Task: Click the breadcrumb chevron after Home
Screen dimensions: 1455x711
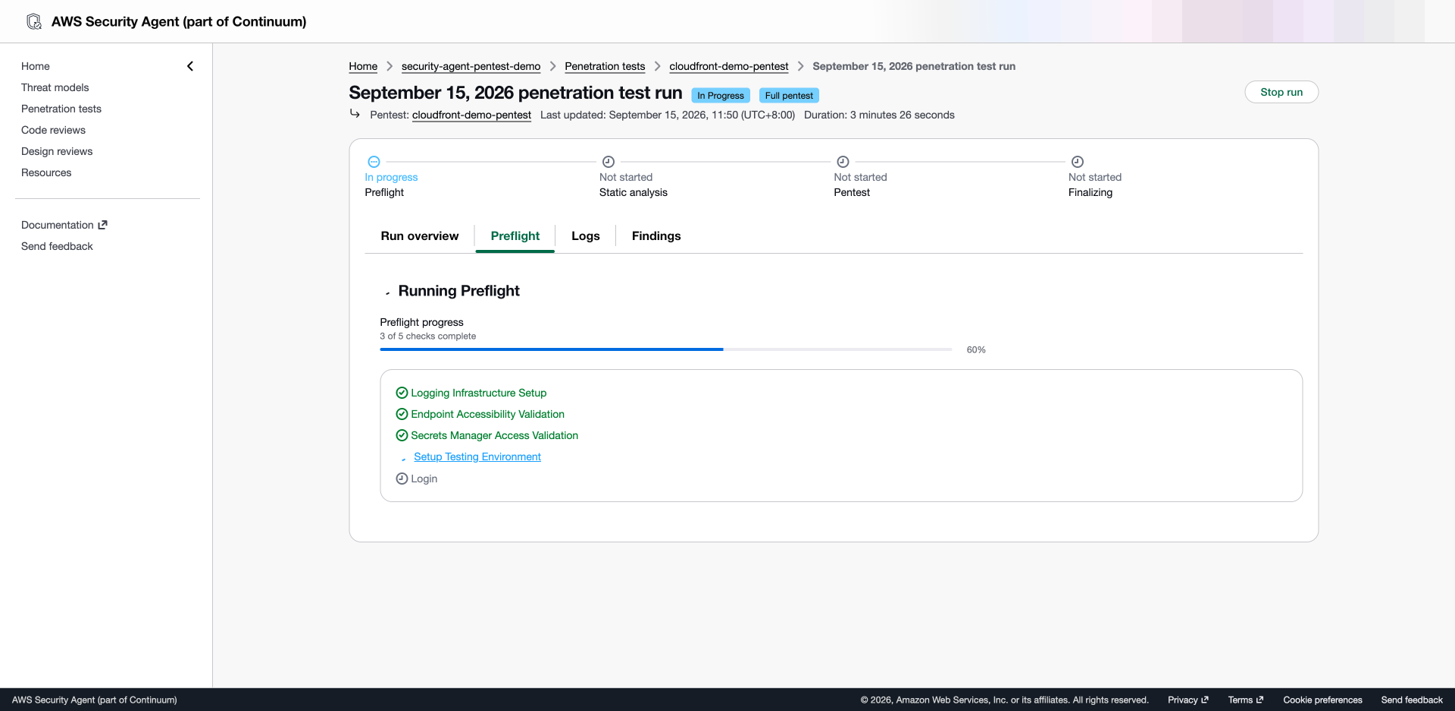Action: [390, 66]
